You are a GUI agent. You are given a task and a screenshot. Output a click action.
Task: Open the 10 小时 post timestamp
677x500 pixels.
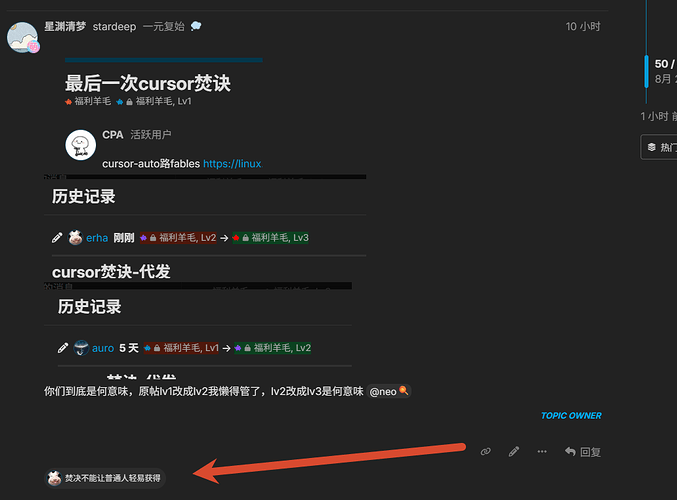[x=583, y=27]
